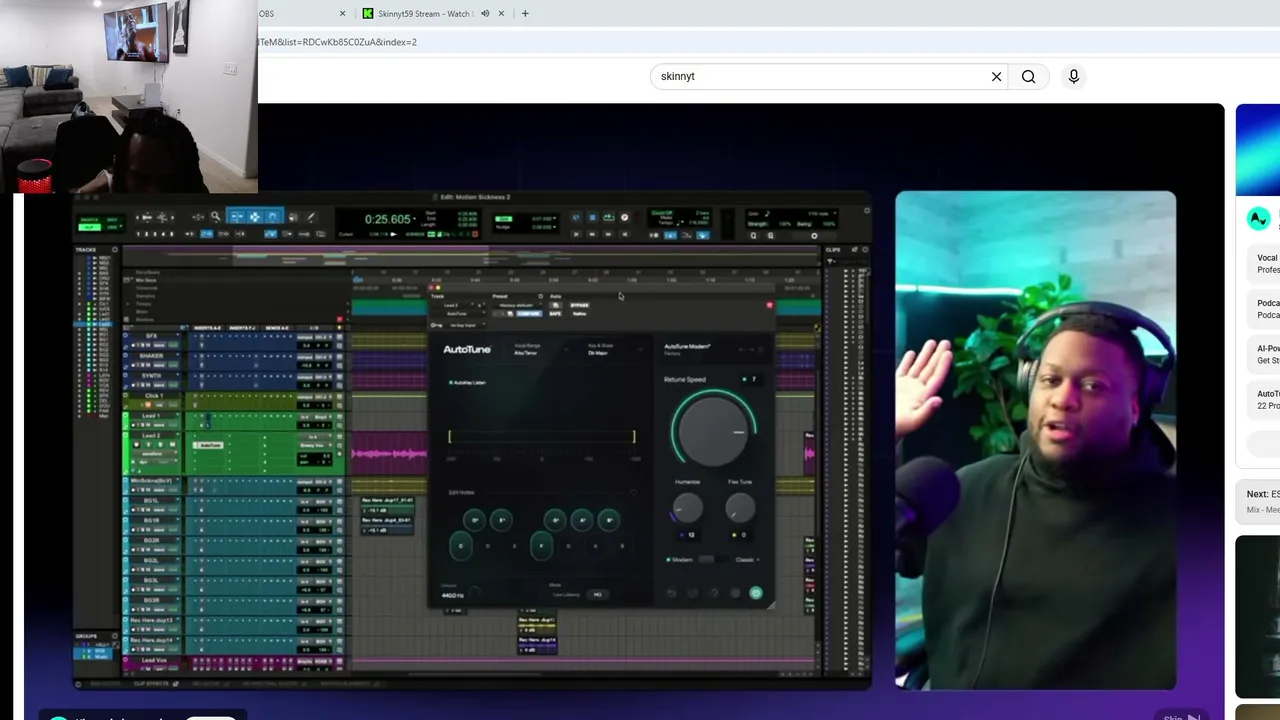This screenshot has width=1280, height=720.
Task: Select the SYNTH track name
Action: pyautogui.click(x=151, y=375)
